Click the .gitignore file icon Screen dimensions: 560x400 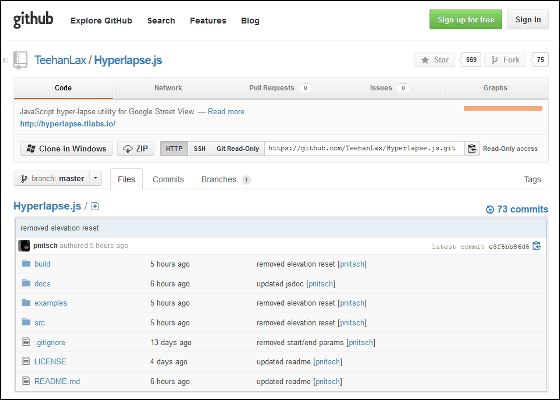[26, 342]
